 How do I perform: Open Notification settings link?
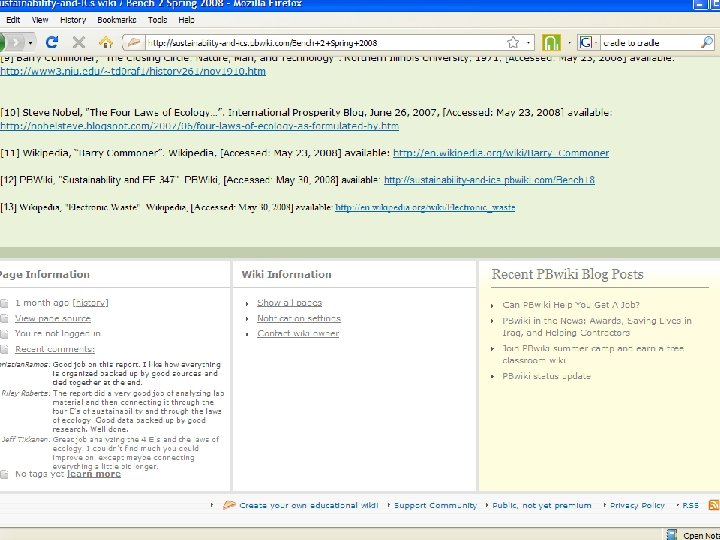click(x=298, y=318)
